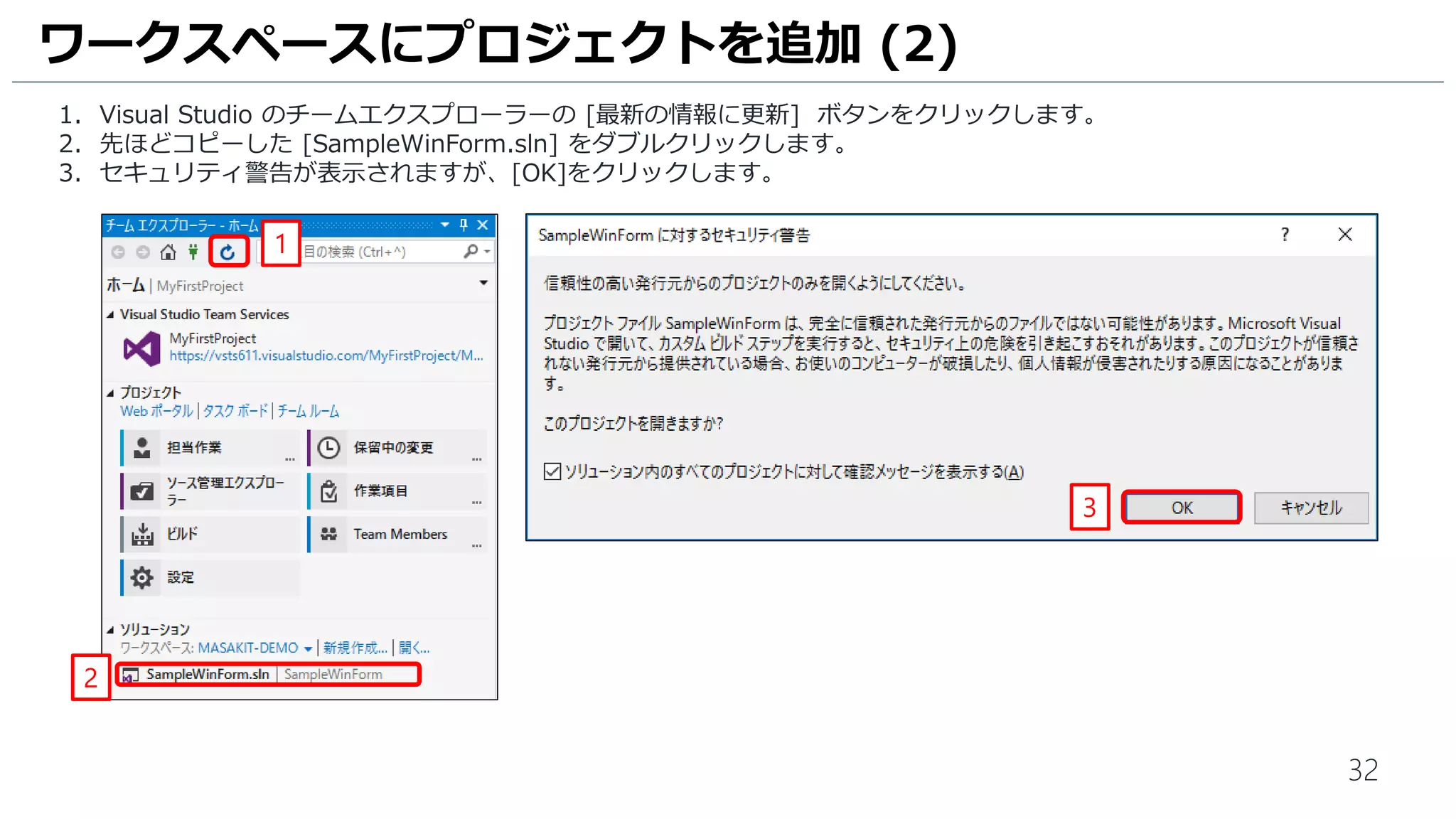Go to Home via the house icon
The image size is (1456, 819).
[x=168, y=252]
